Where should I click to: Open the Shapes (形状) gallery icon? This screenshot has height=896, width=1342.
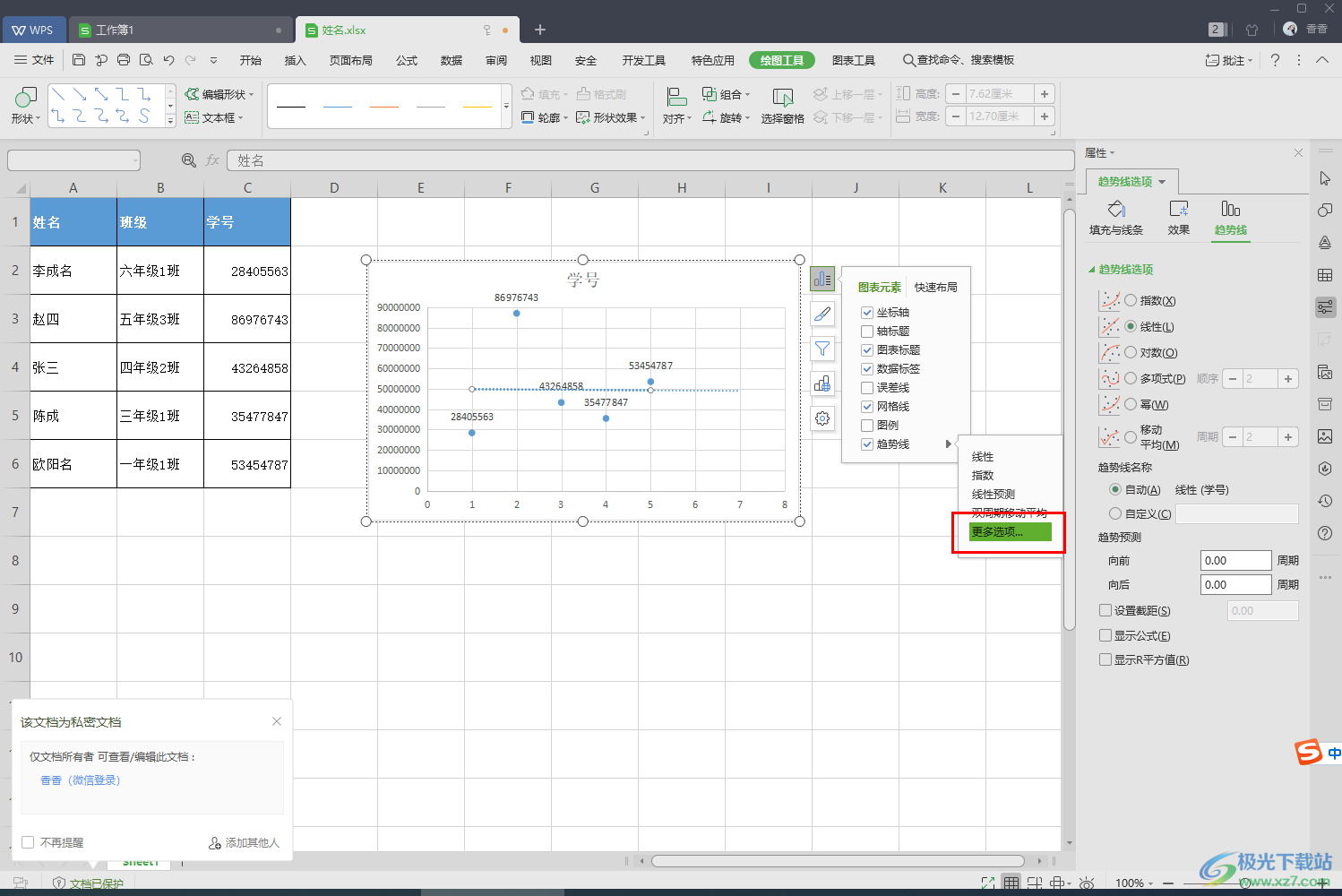pos(25,97)
